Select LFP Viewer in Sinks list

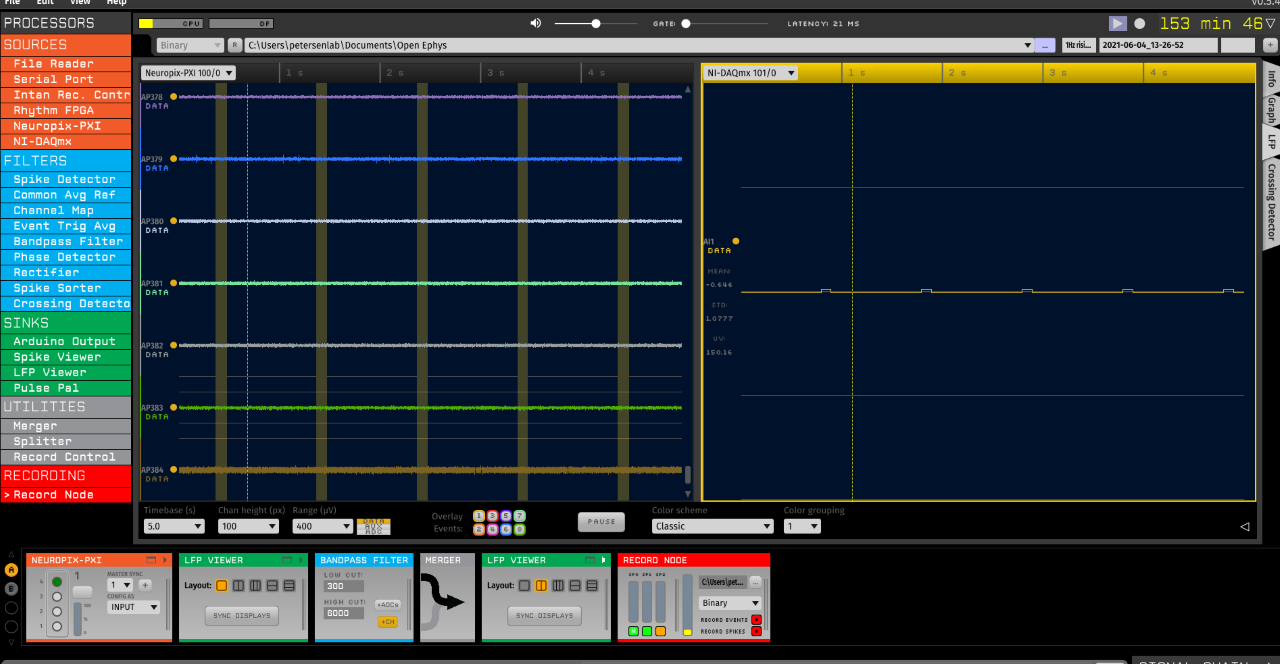click(66, 372)
